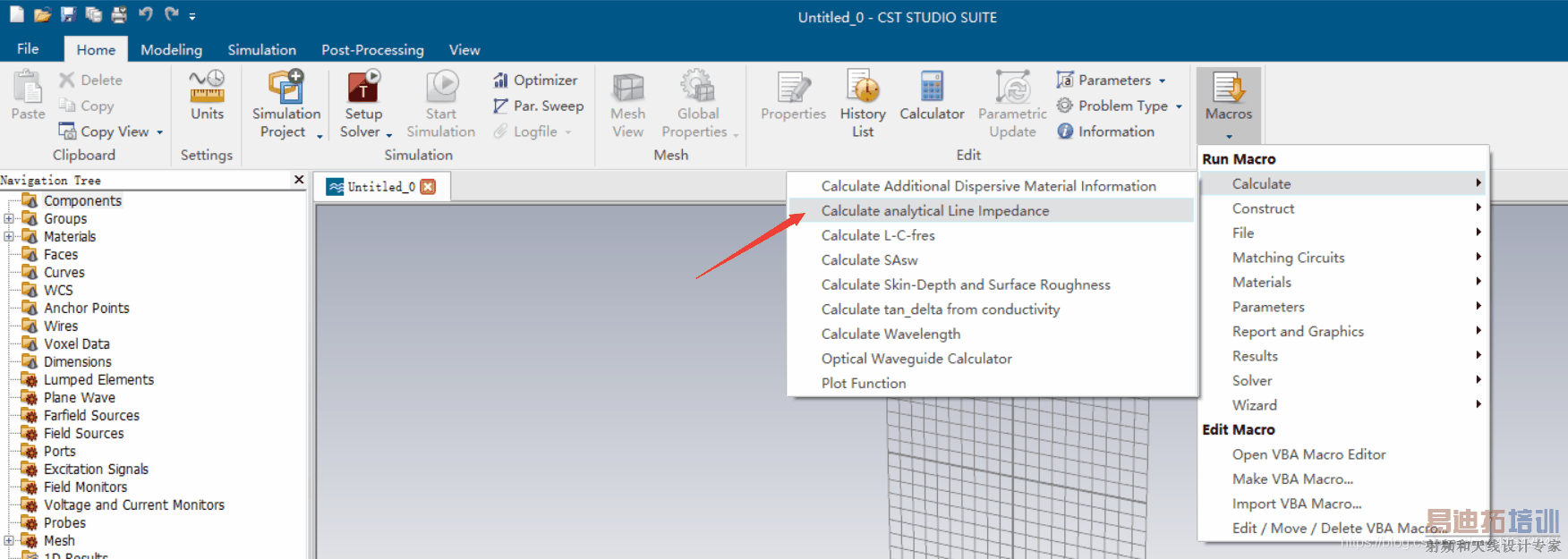This screenshot has width=1568, height=559.
Task: Click the Macros ribbon button
Action: point(1229,105)
